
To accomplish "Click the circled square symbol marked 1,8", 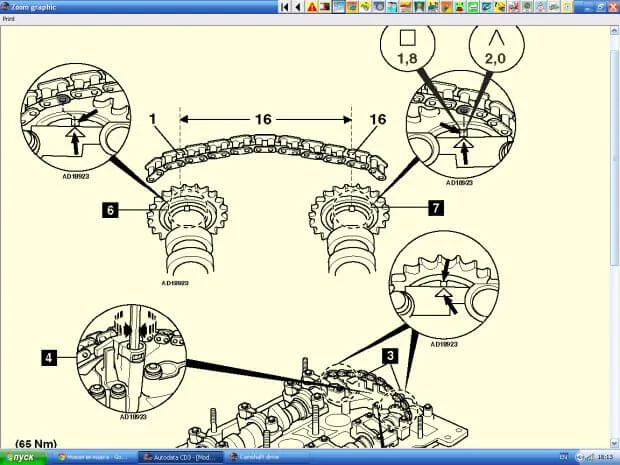I will [x=407, y=42].
